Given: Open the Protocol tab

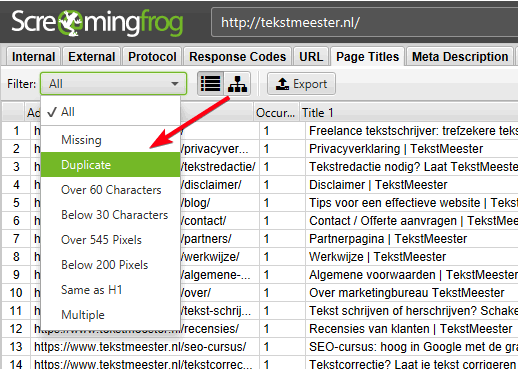Looking at the screenshot, I should (152, 57).
